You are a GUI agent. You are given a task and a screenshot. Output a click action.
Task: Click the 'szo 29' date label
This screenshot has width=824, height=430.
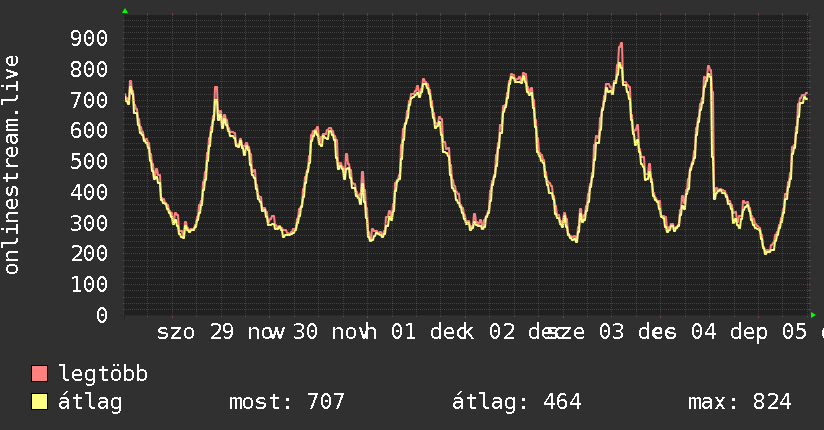tap(195, 332)
